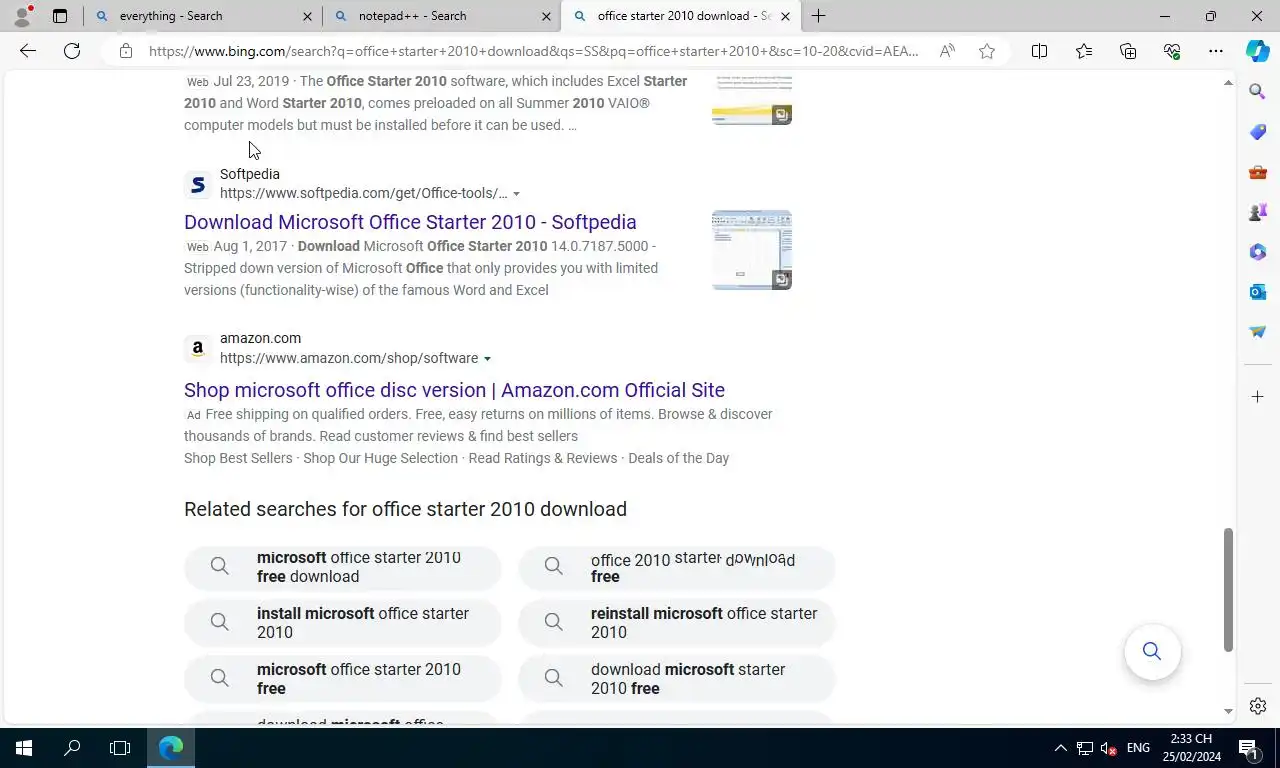
Task: Click Edge icon on taskbar
Action: click(171, 748)
